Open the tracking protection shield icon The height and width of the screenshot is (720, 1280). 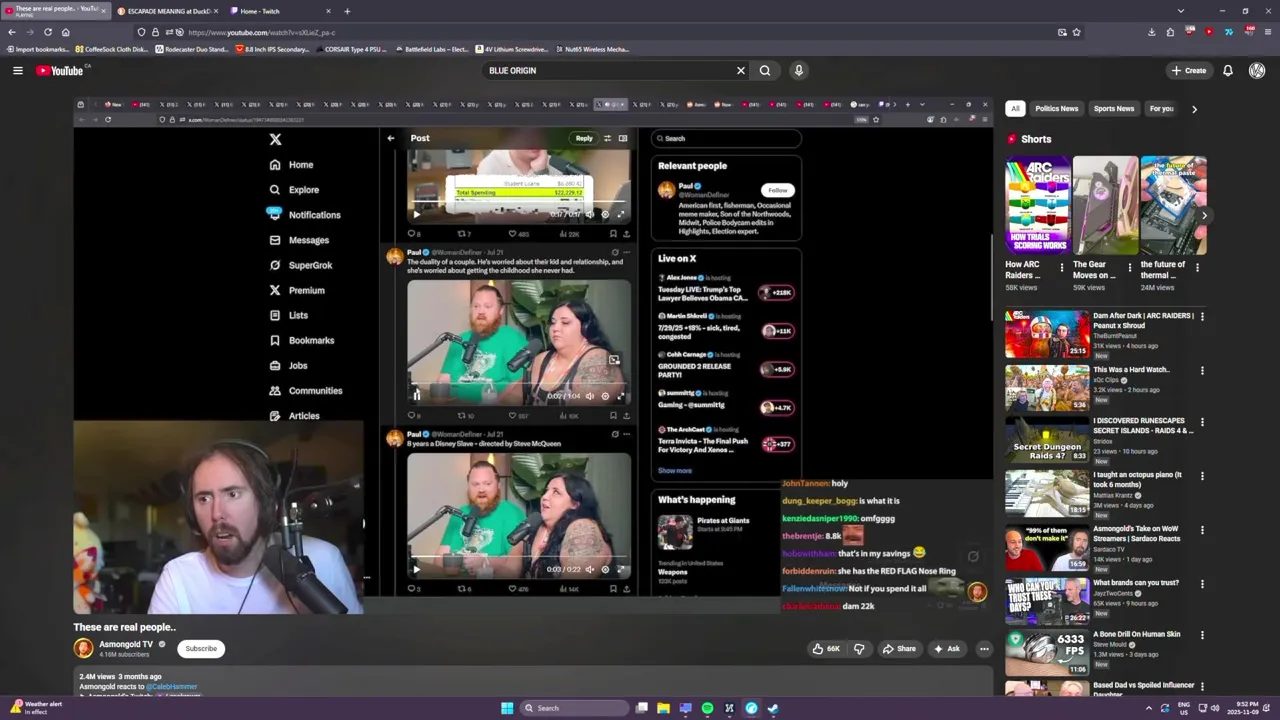click(x=141, y=32)
